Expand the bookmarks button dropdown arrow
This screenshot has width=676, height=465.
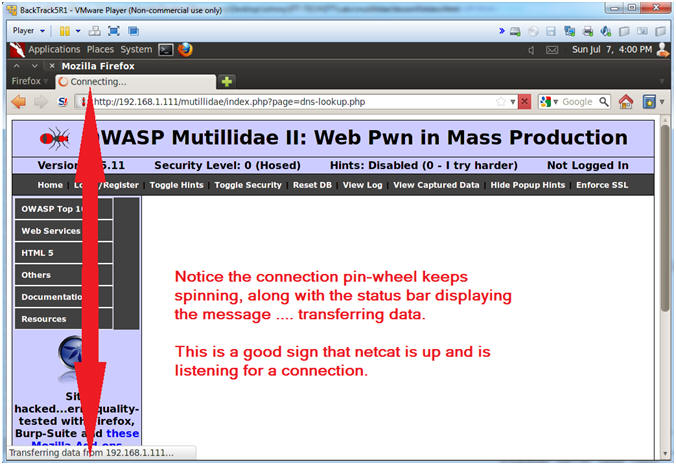(x=662, y=102)
